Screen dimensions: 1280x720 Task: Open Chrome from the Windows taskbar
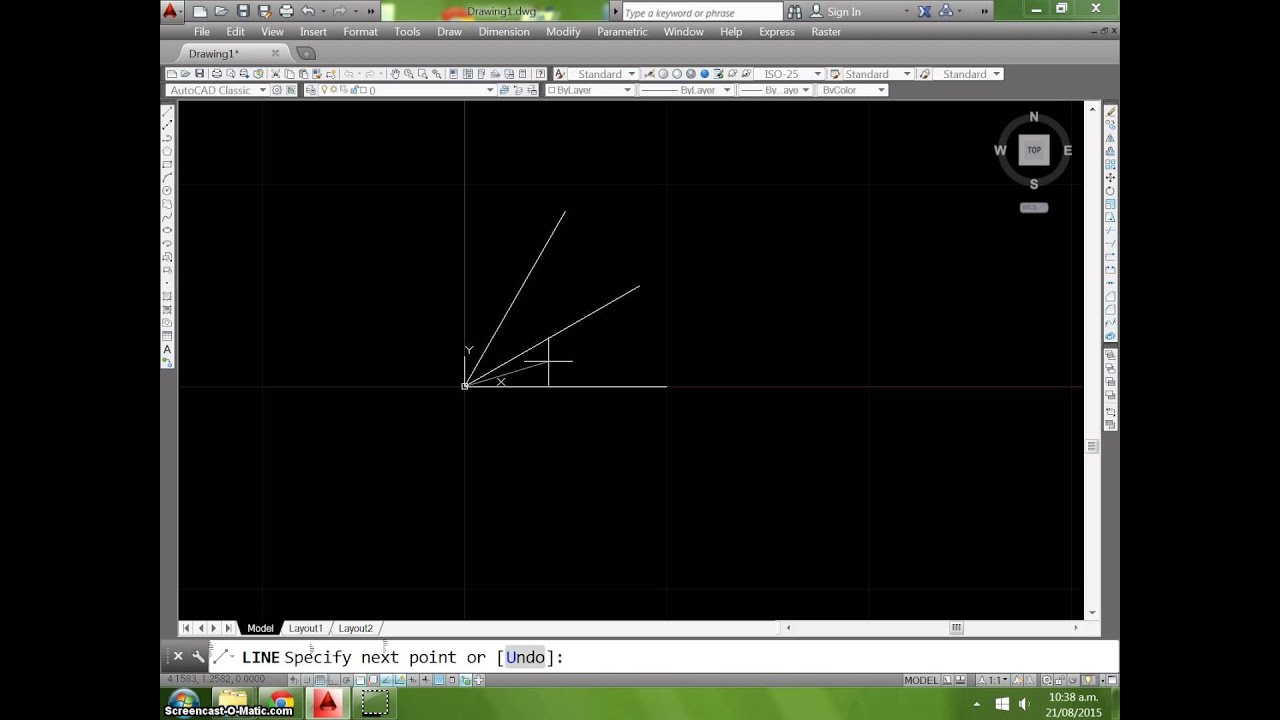tap(281, 702)
